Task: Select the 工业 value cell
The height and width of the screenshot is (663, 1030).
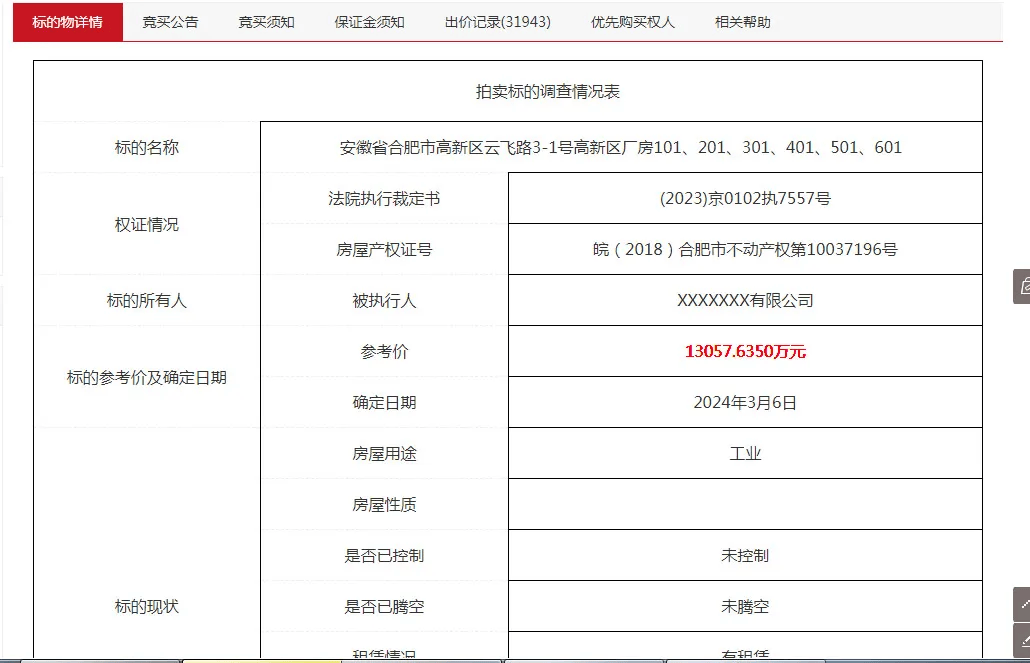Action: [745, 453]
